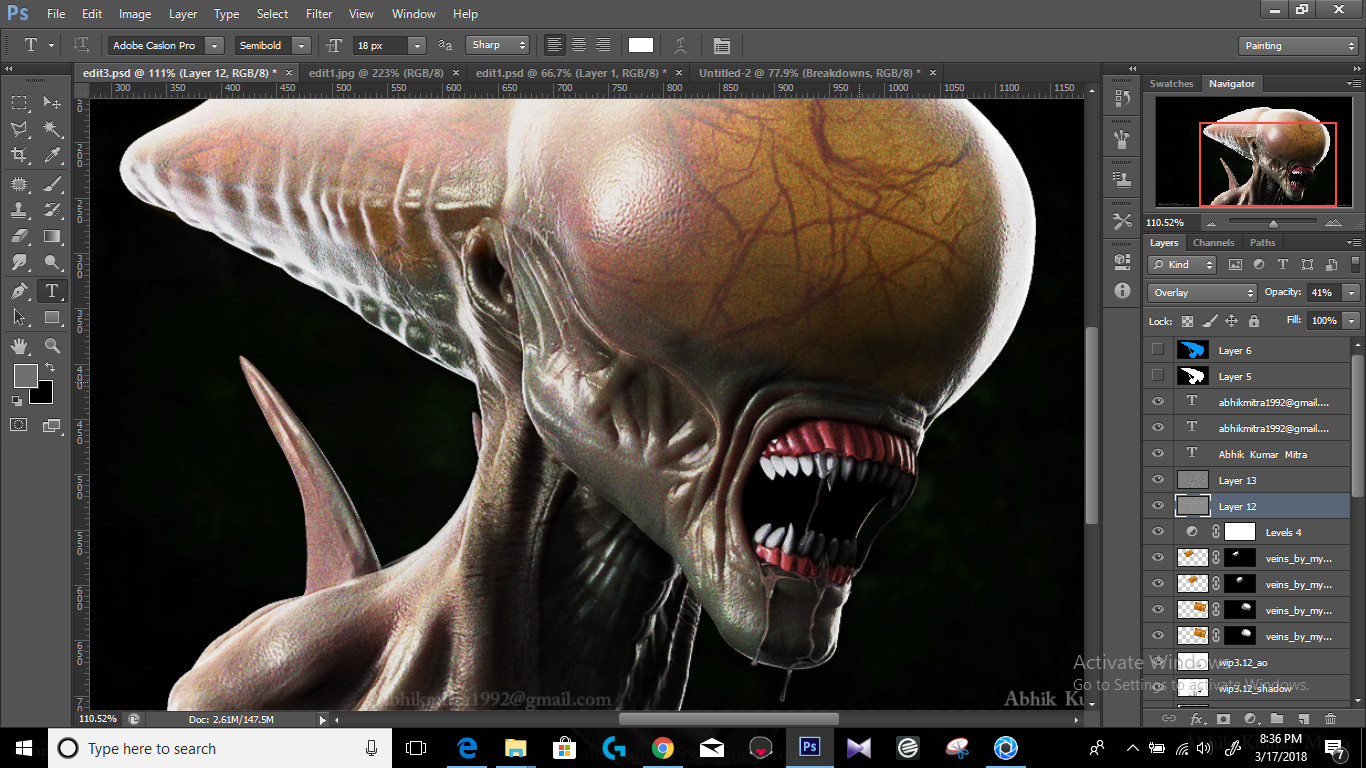
Task: Click the horizontal canvas scrollbar
Action: coord(728,719)
